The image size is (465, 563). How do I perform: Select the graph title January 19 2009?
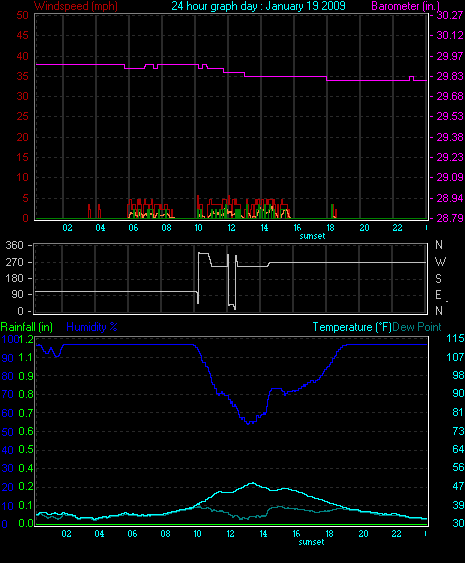click(258, 6)
